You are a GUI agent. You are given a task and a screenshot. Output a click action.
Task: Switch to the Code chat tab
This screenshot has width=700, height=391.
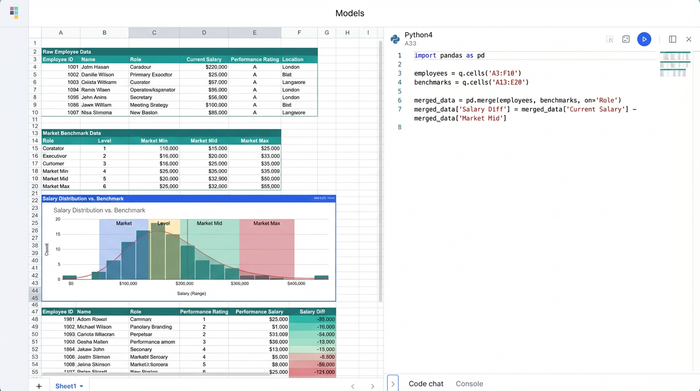(426, 384)
